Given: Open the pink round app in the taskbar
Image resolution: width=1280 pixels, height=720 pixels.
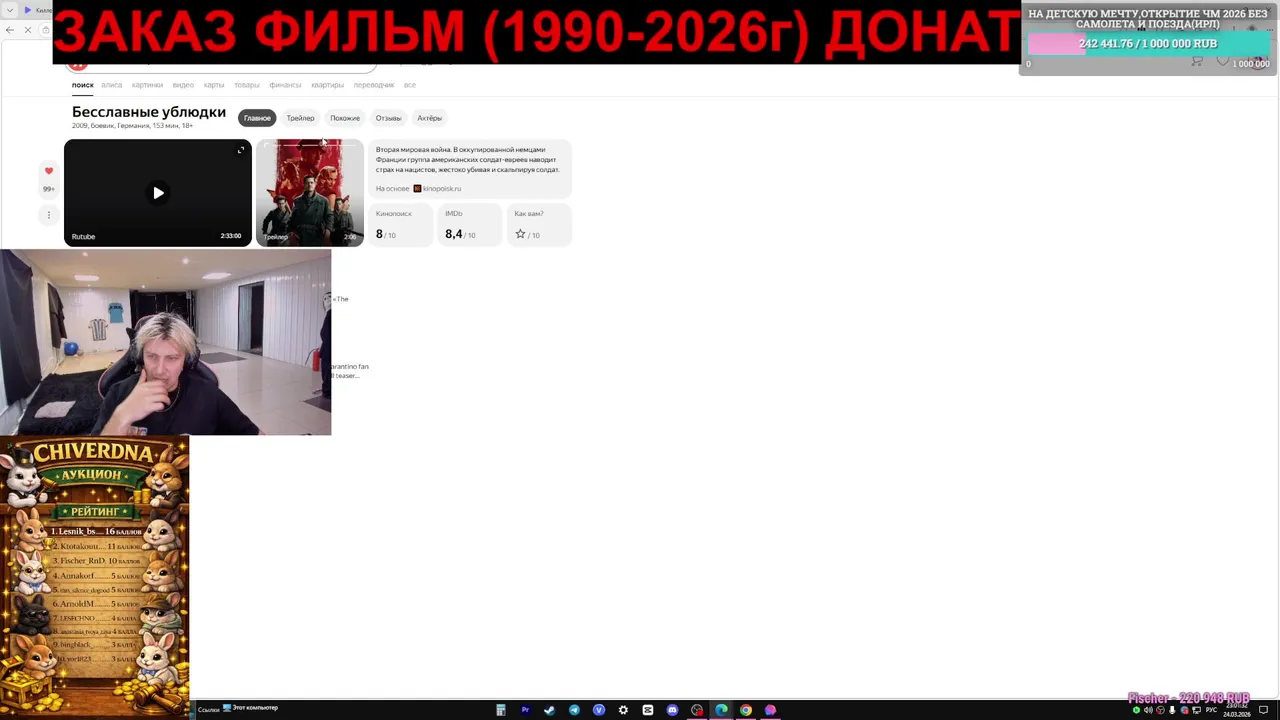Looking at the screenshot, I should pyautogui.click(x=770, y=710).
